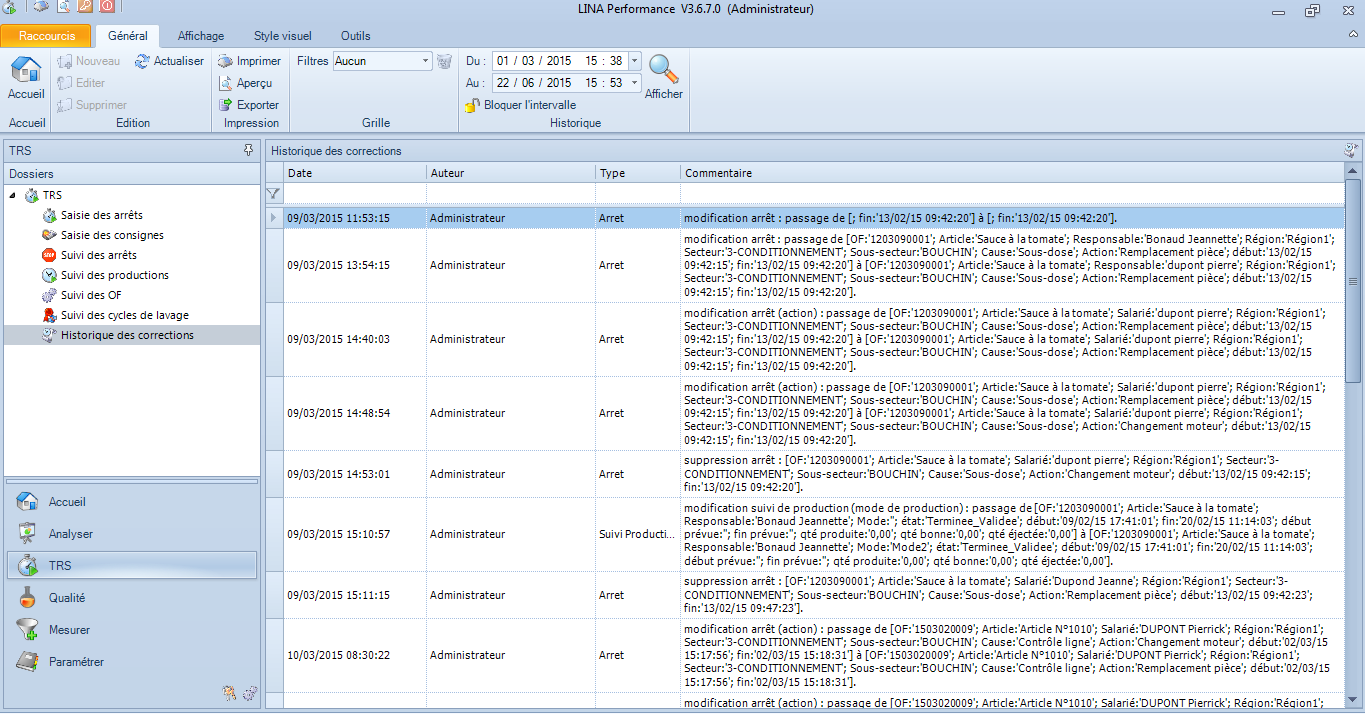Click the navigation pane splitter grip
The width and height of the screenshot is (1365, 714).
131,481
